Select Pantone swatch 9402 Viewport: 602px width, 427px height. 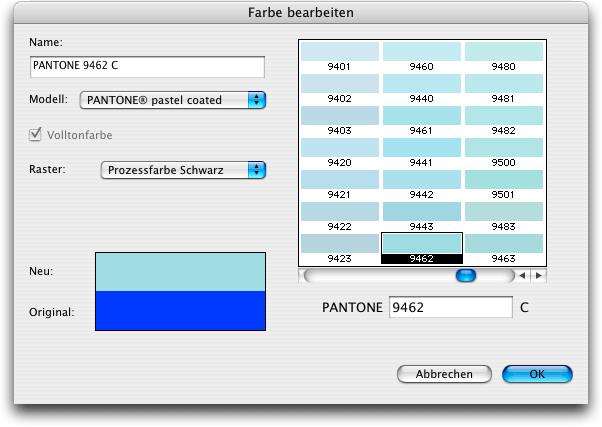point(339,89)
